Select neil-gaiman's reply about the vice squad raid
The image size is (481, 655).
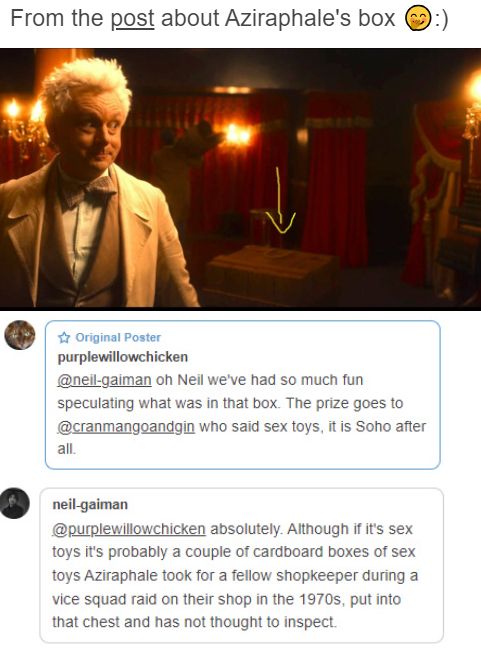[x=234, y=575]
